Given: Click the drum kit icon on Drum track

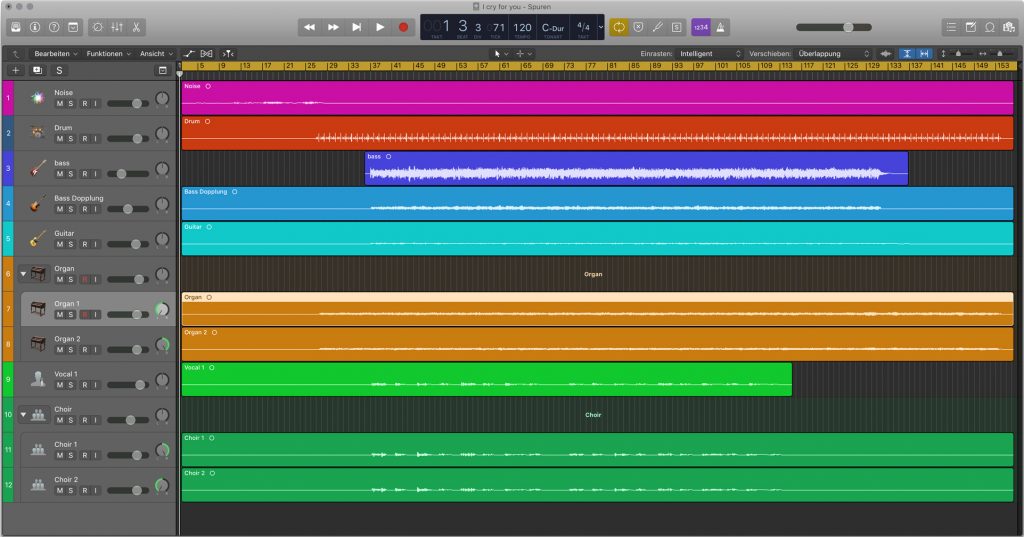Looking at the screenshot, I should (37, 133).
